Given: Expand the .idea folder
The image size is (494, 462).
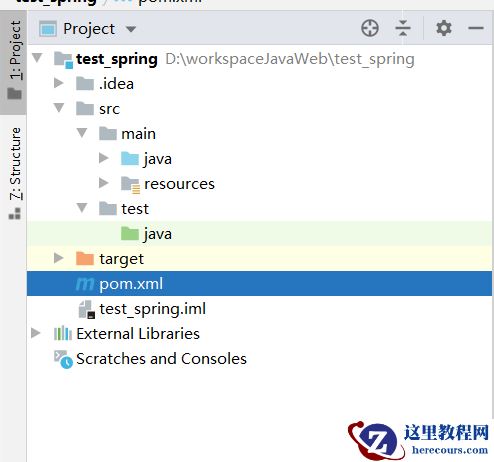Looking at the screenshot, I should click(x=59, y=83).
